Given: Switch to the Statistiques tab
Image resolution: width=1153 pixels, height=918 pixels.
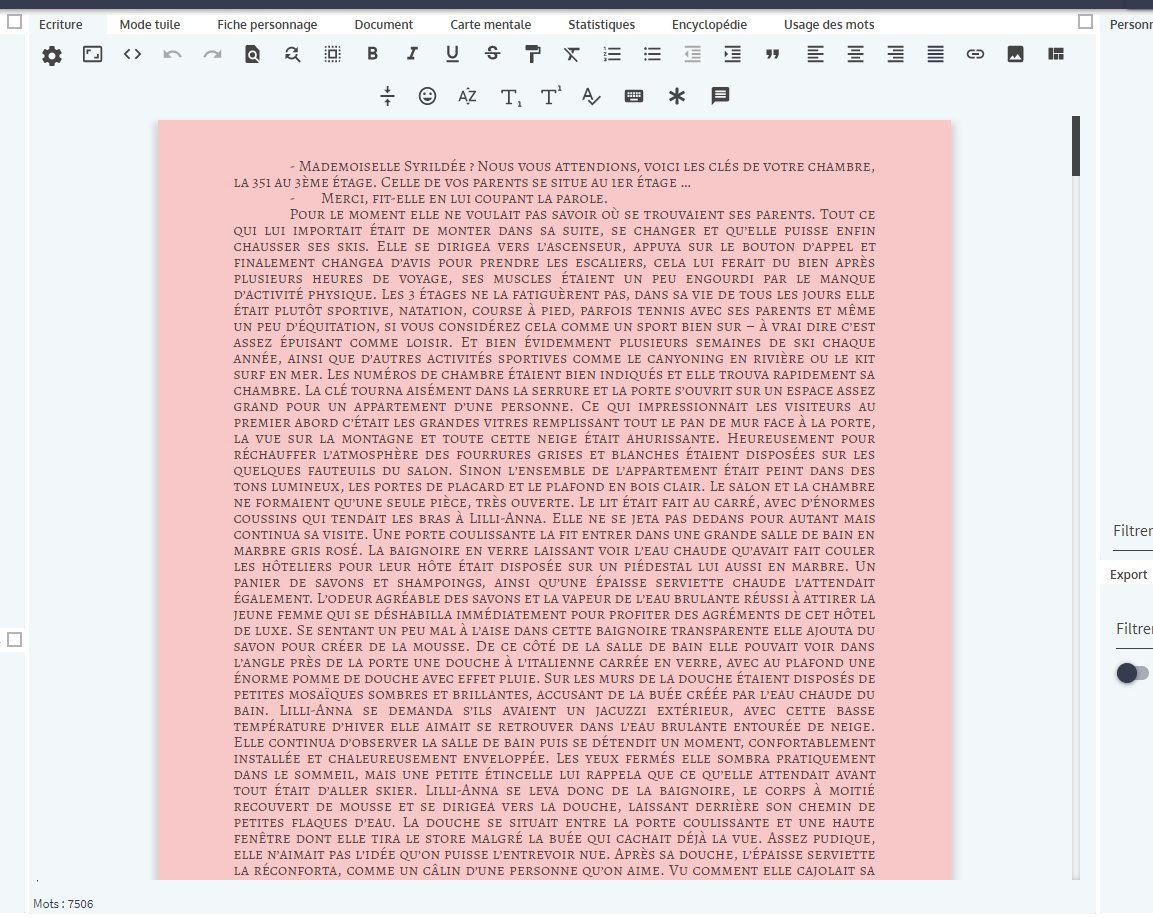Looking at the screenshot, I should [601, 24].
